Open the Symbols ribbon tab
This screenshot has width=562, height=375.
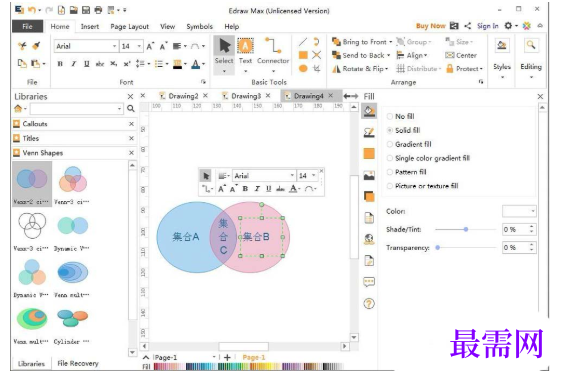pyautogui.click(x=199, y=27)
